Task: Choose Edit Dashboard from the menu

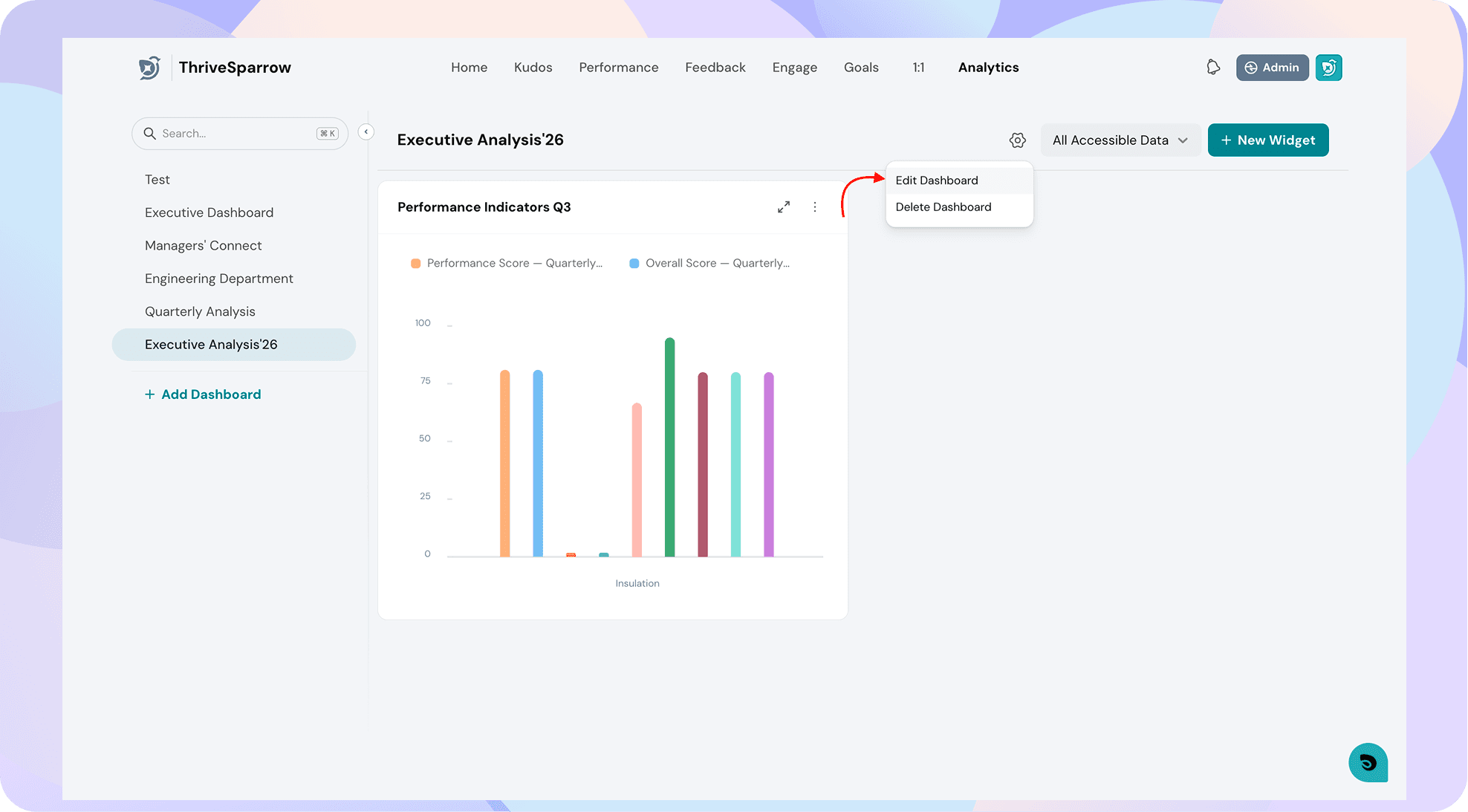Action: [x=959, y=181]
